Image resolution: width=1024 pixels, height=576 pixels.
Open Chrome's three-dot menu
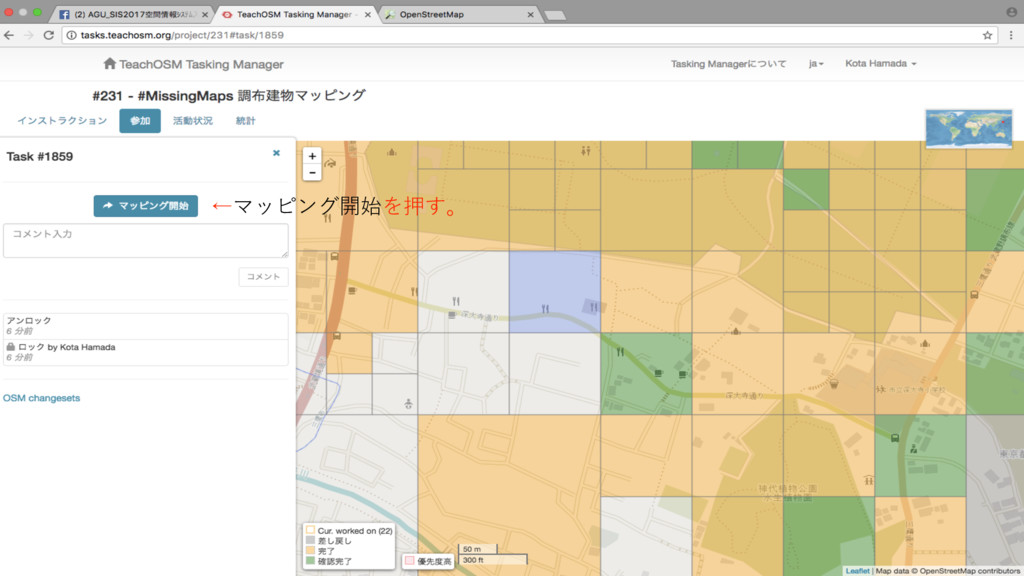1009,34
